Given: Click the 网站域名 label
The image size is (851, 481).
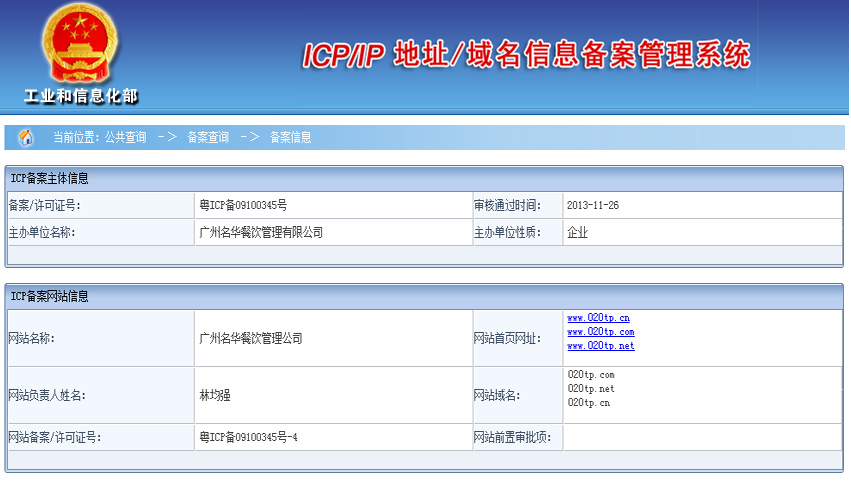Looking at the screenshot, I should [497, 395].
